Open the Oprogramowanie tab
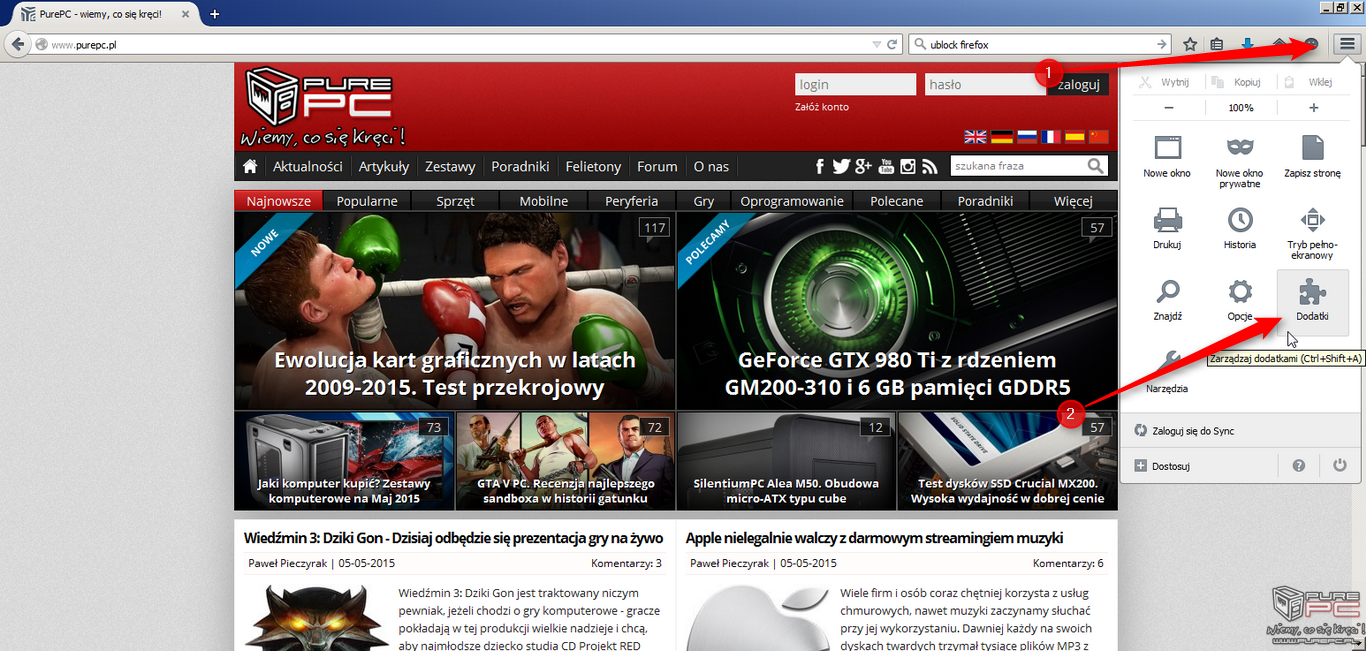This screenshot has height=651, width=1366. [x=792, y=201]
